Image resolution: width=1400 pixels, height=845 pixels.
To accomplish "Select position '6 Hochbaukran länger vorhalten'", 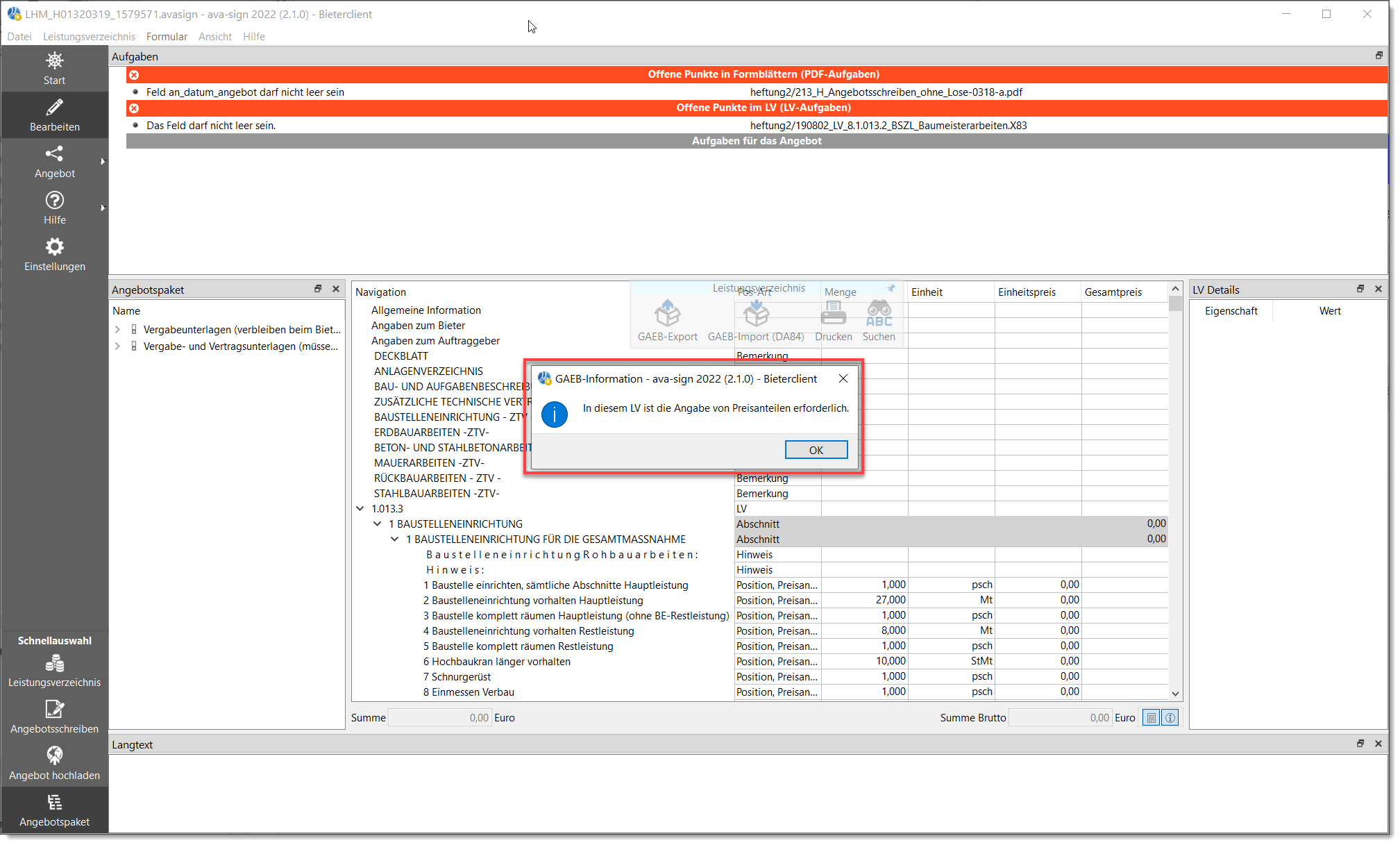I will click(x=497, y=662).
